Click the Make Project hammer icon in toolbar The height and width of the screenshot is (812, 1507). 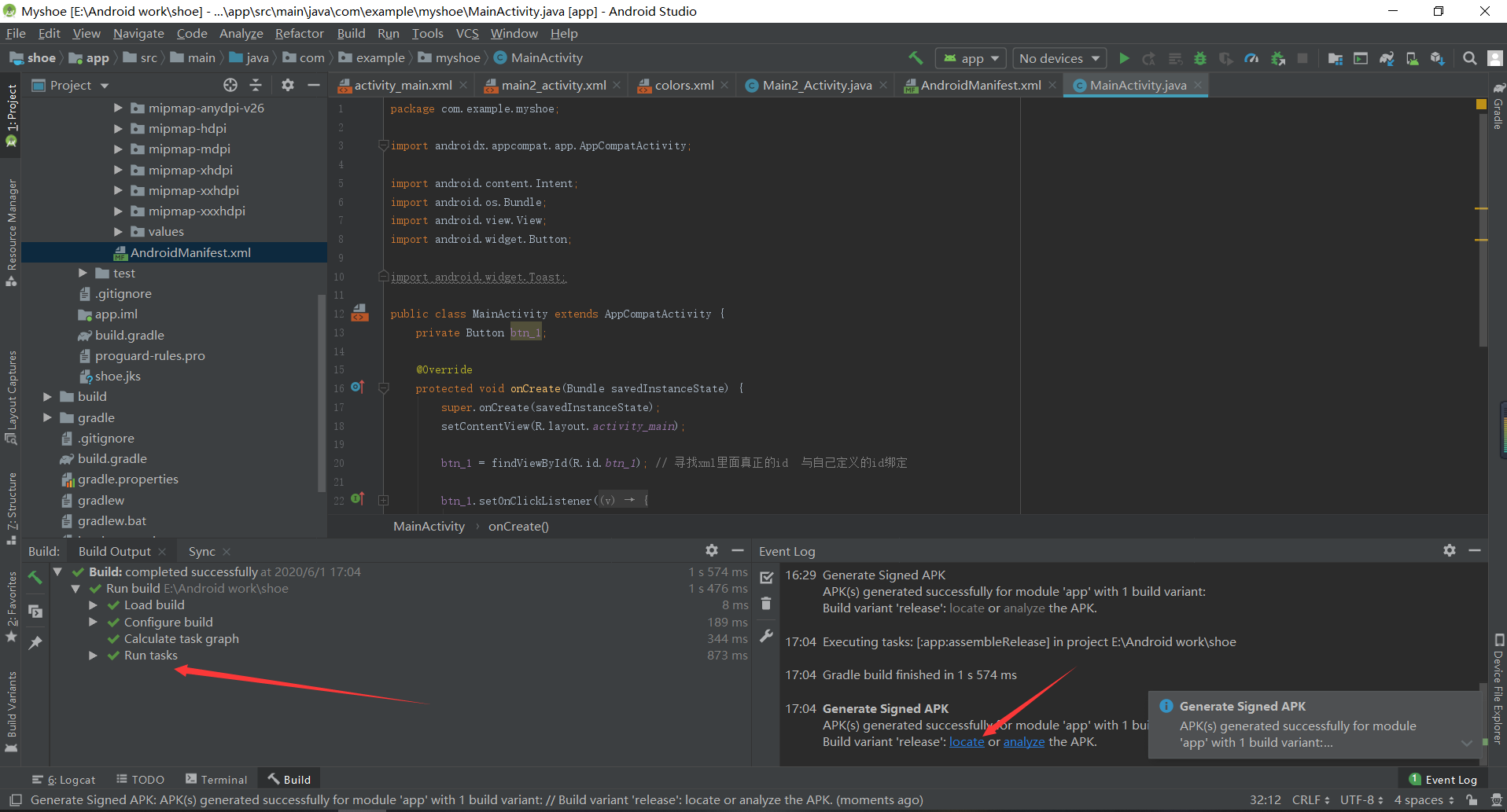pyautogui.click(x=916, y=58)
